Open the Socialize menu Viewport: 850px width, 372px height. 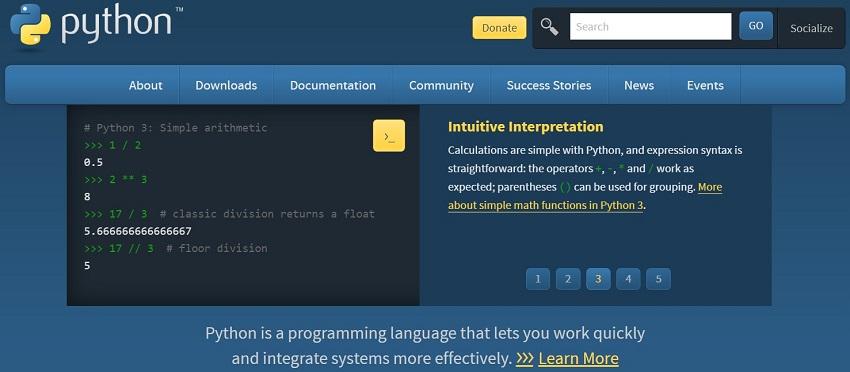pyautogui.click(x=811, y=28)
